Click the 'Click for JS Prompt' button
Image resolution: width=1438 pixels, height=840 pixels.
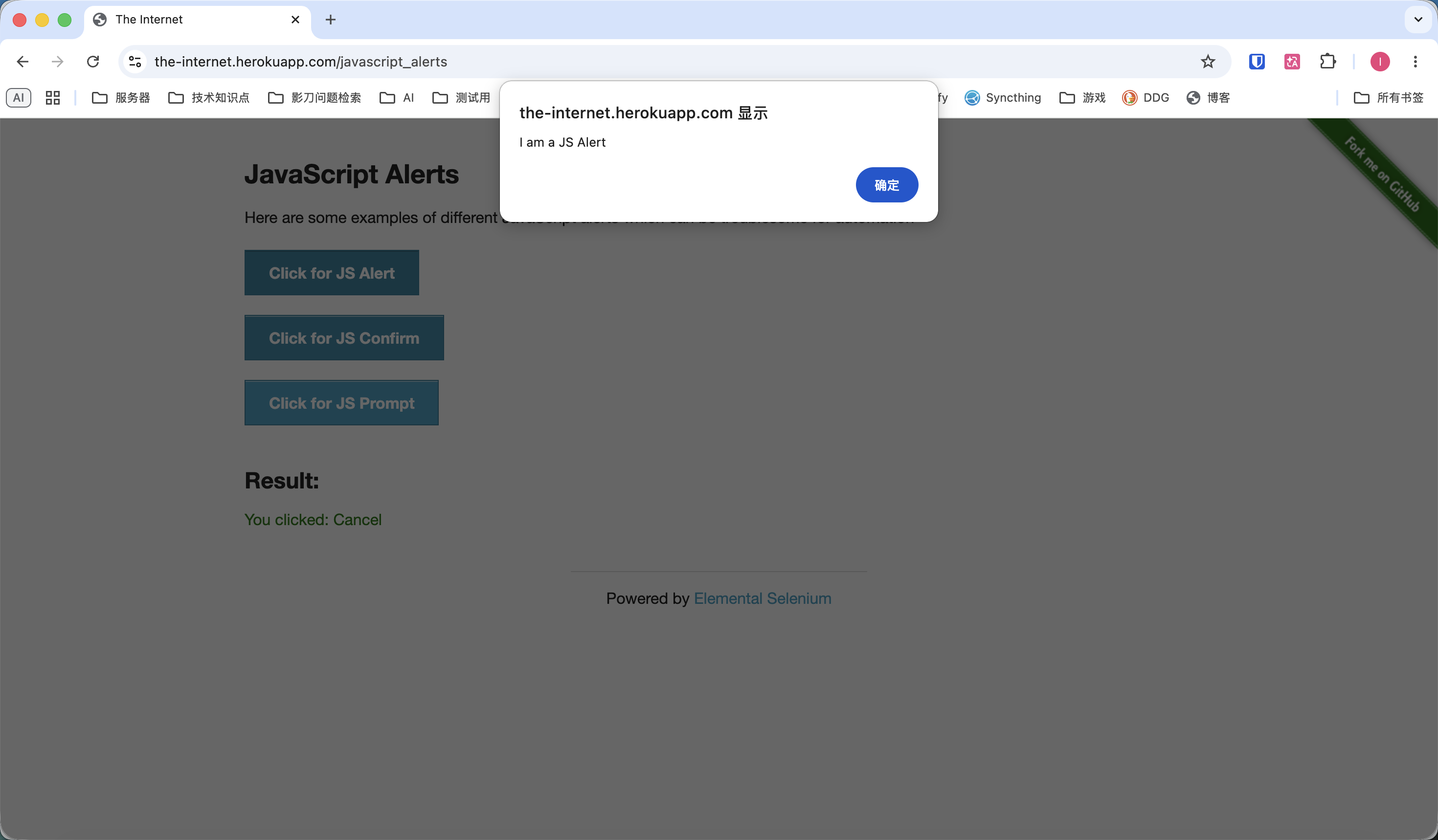tap(342, 402)
